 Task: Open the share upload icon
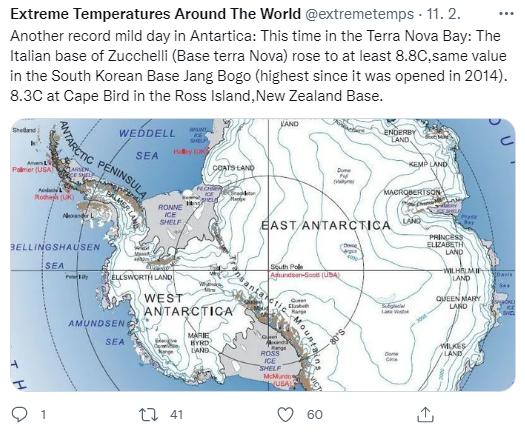point(425,414)
